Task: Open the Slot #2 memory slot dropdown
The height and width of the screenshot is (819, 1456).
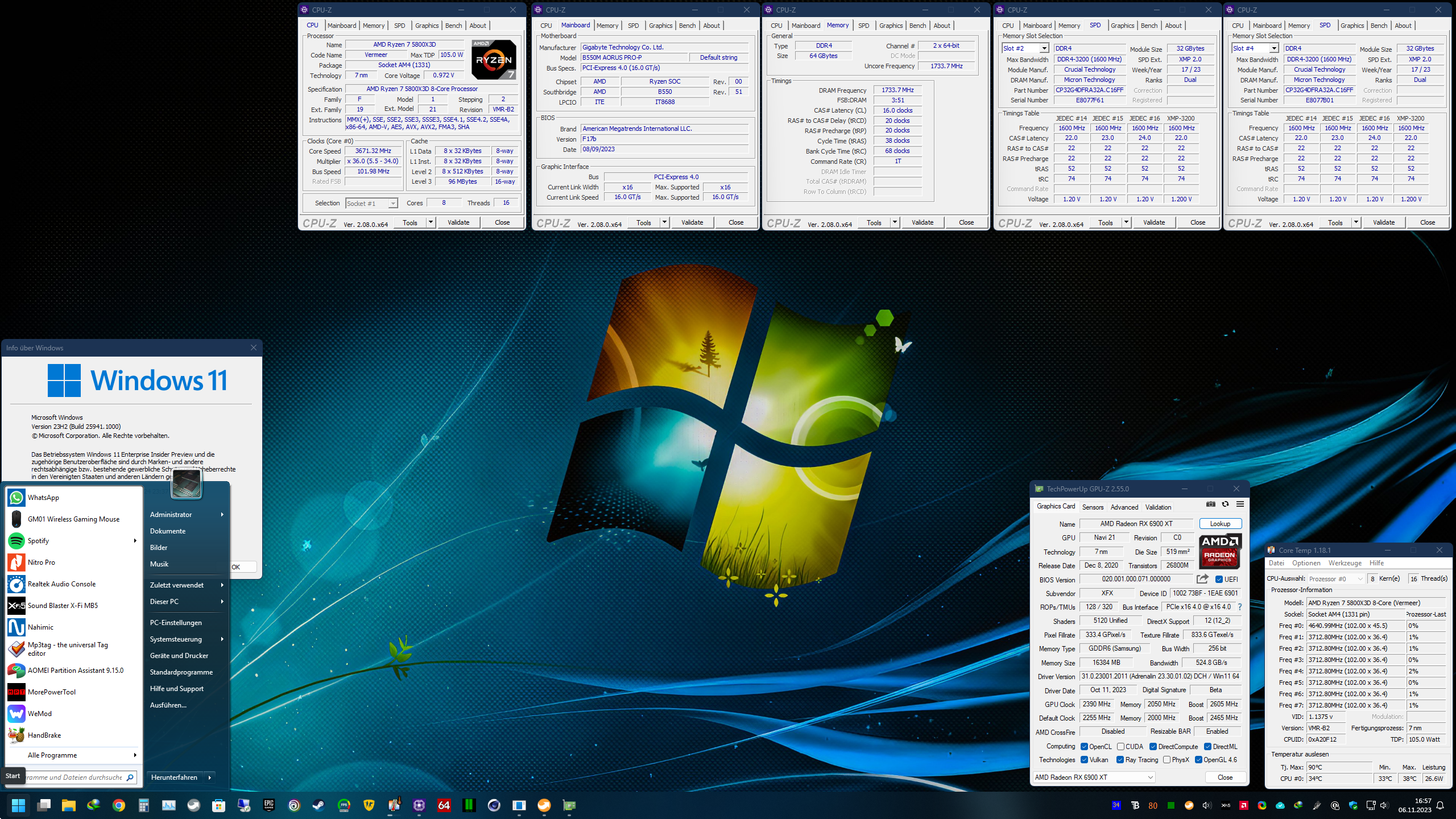Action: pos(1044,48)
